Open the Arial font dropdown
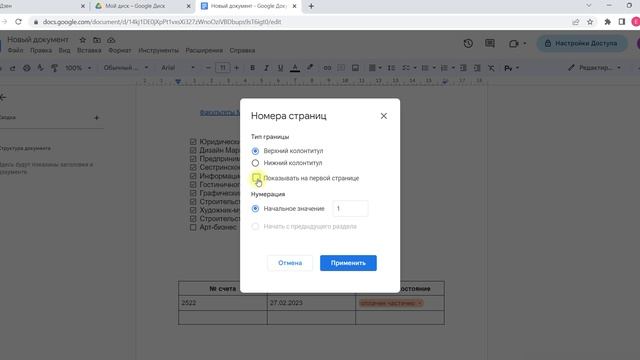Screen dimensions: 640x360 click(x=178, y=68)
